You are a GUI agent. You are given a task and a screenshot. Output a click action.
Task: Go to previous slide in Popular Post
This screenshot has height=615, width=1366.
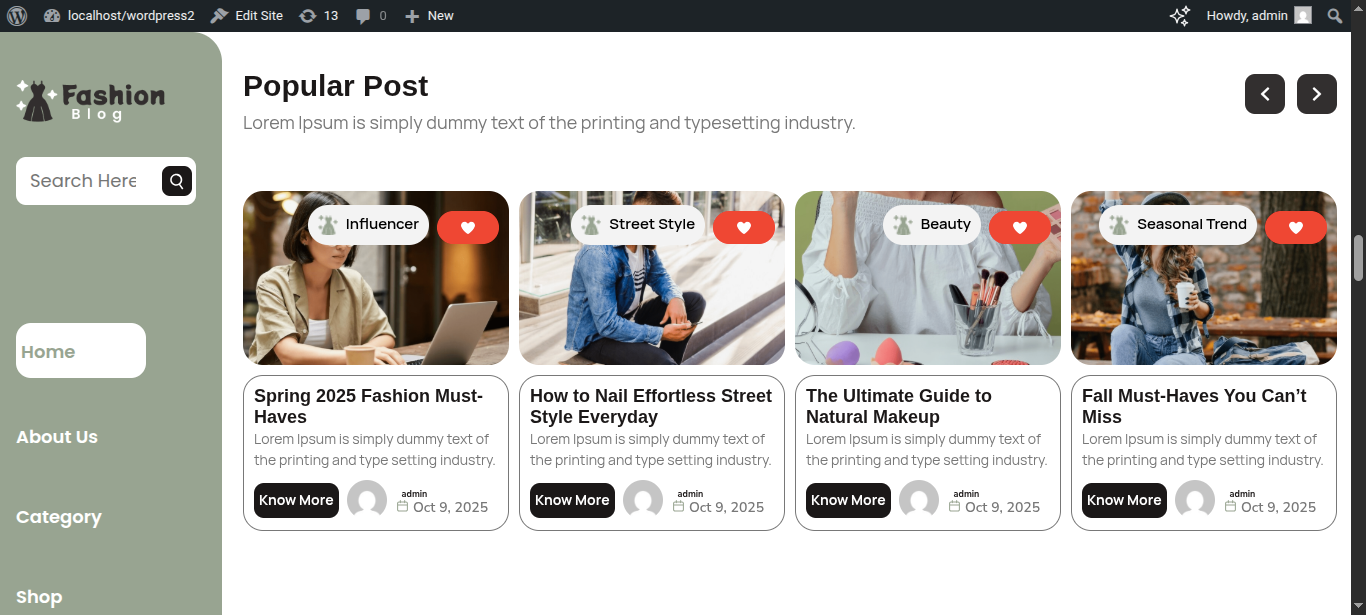1265,94
